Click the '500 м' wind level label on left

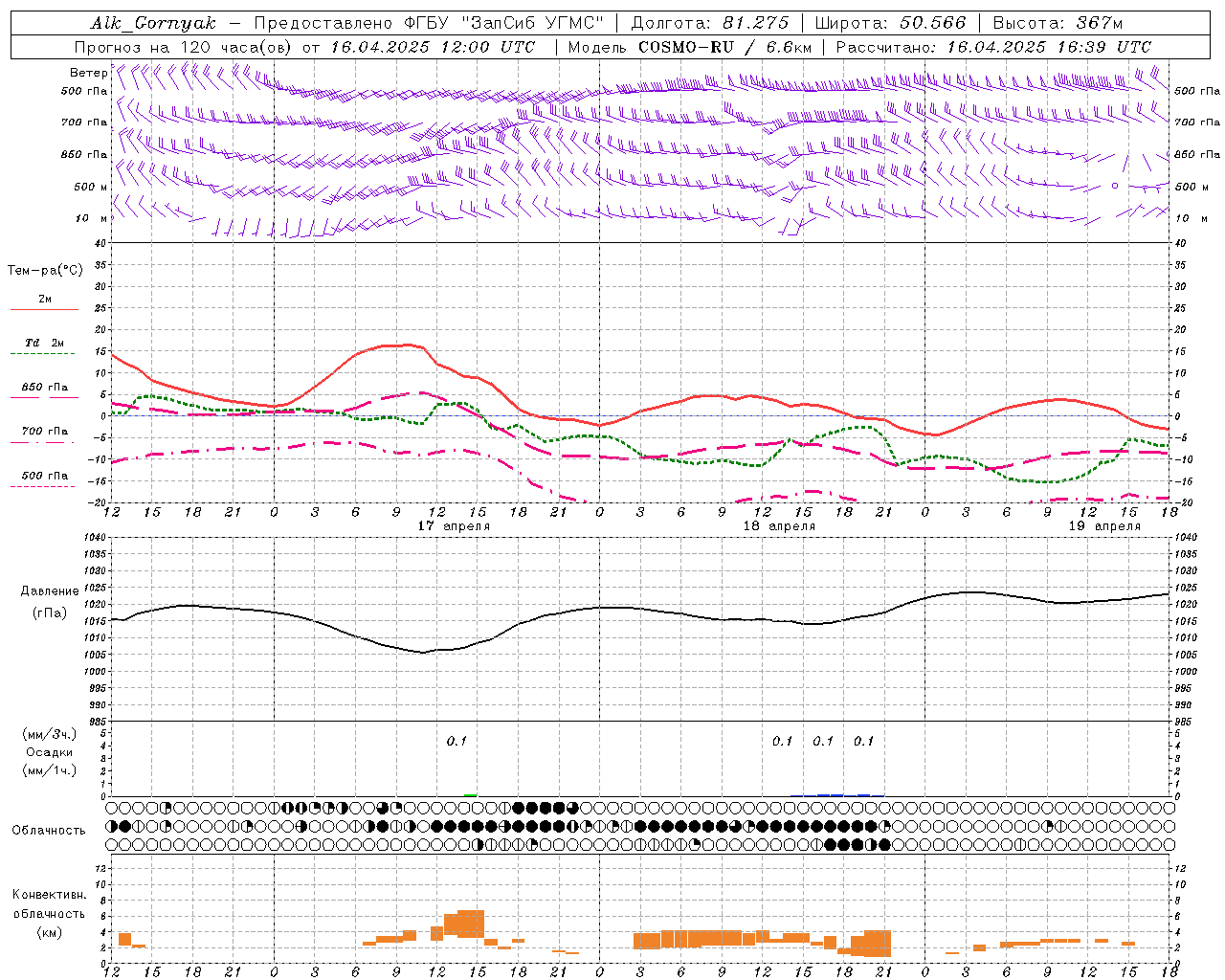click(x=91, y=188)
